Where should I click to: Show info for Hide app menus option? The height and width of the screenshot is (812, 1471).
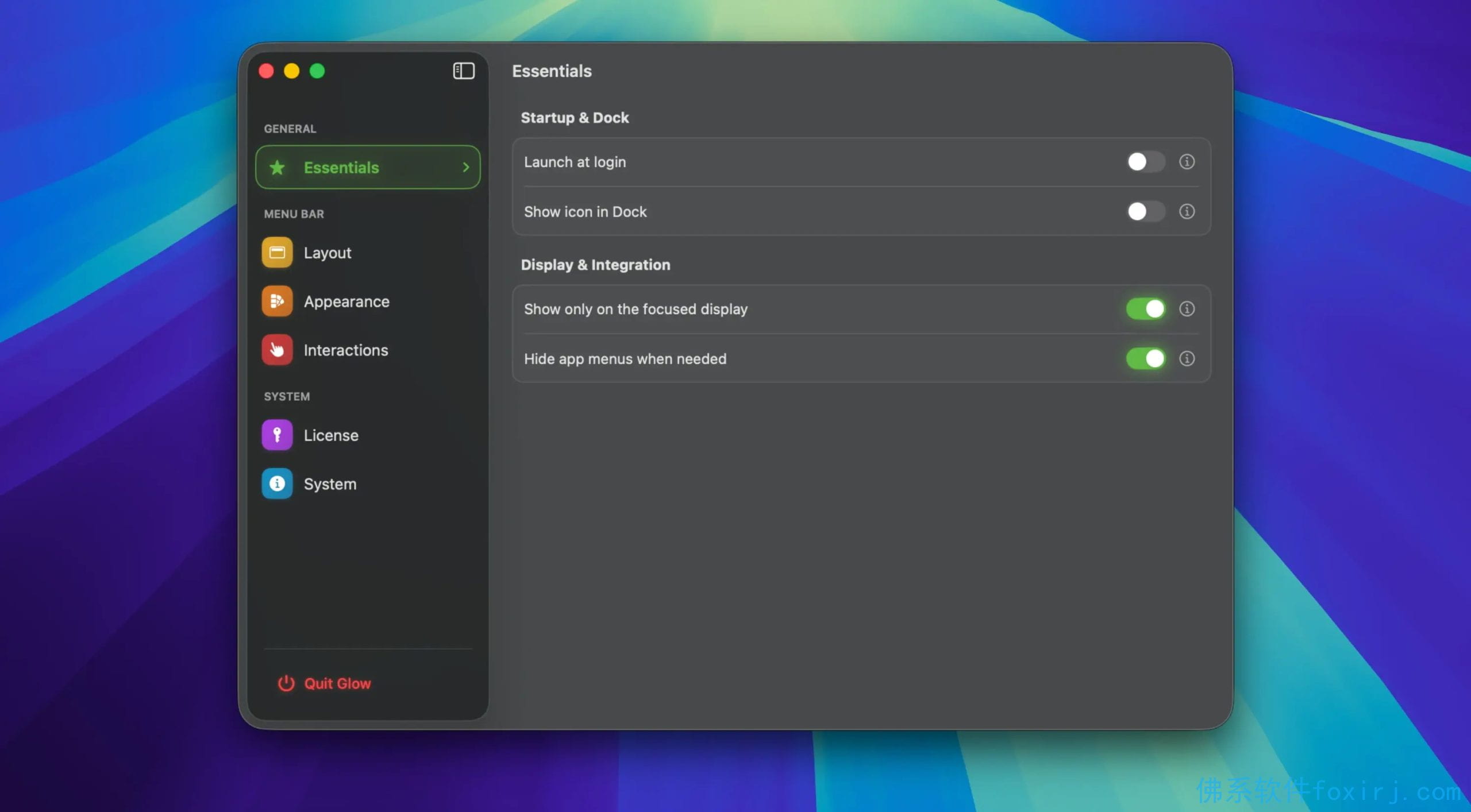(x=1187, y=358)
